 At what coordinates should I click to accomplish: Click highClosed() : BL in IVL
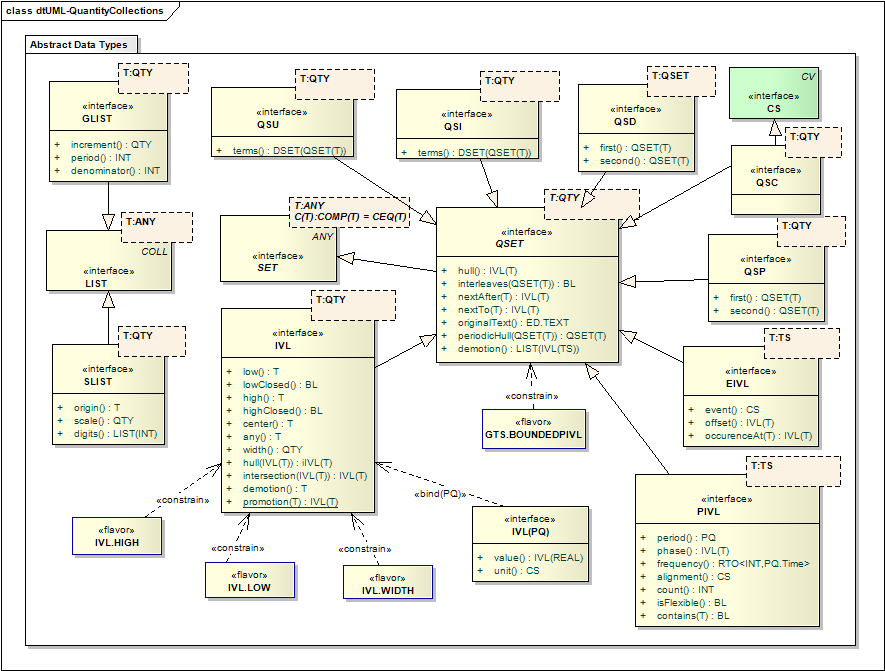pos(282,410)
